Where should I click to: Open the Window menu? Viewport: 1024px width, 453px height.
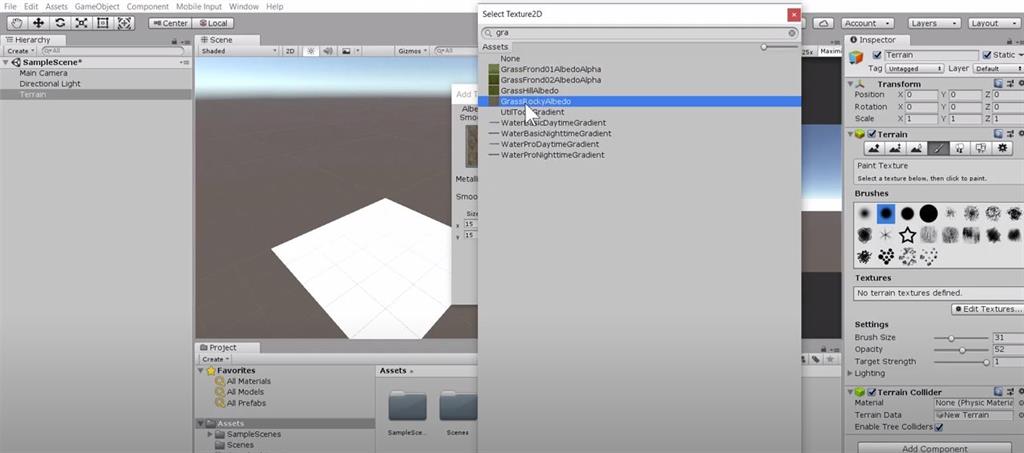(244, 7)
